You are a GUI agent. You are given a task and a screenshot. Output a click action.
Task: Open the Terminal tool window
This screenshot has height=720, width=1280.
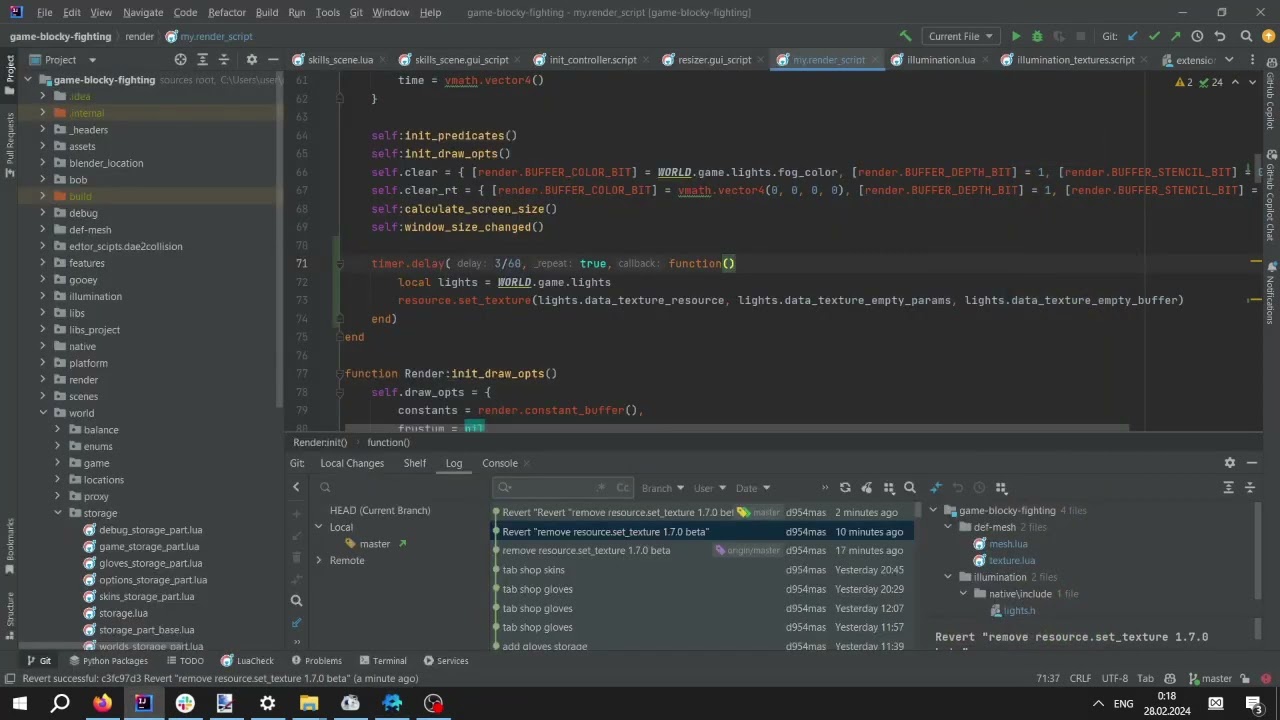pos(382,661)
